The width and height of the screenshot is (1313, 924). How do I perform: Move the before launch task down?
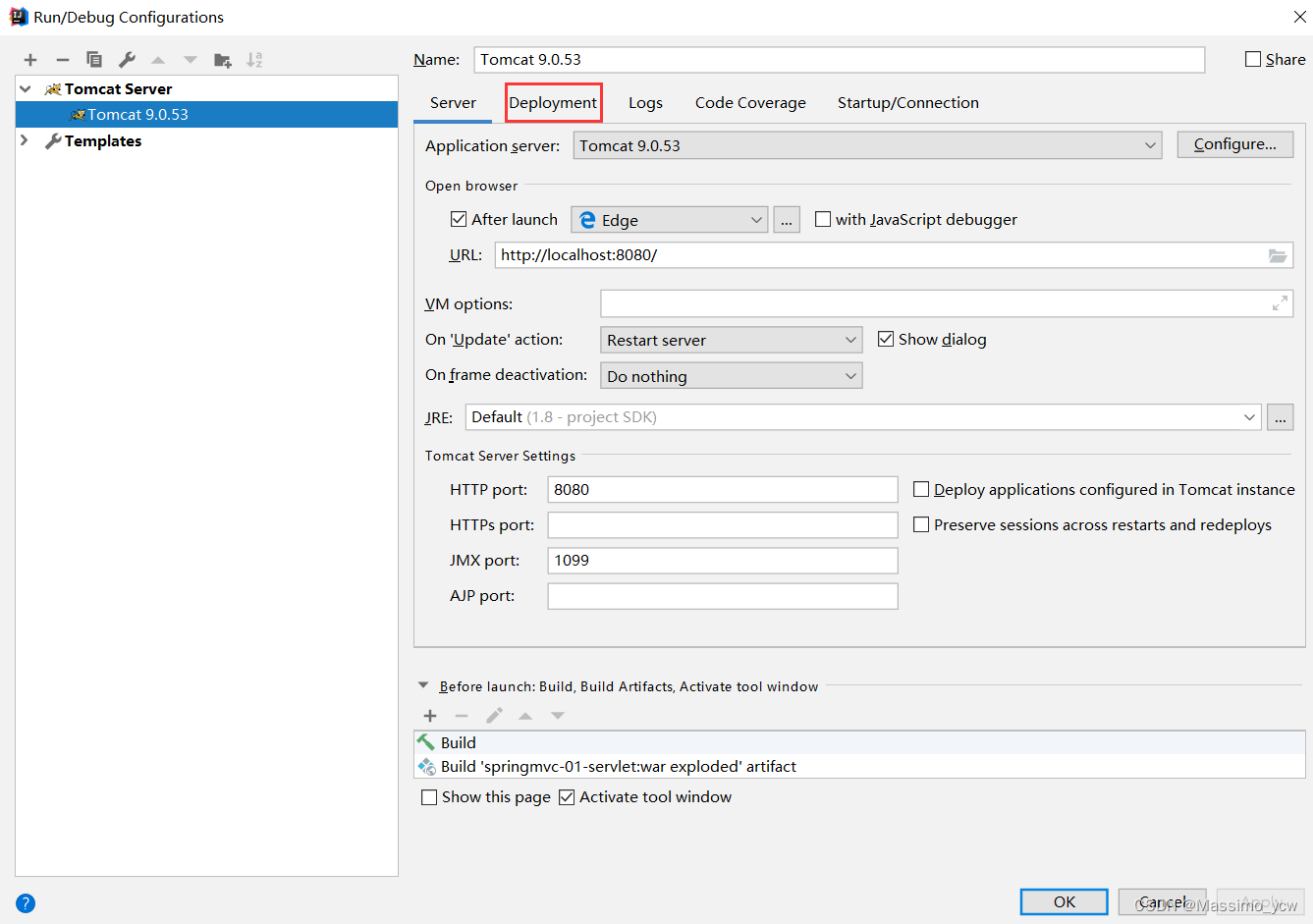558,716
